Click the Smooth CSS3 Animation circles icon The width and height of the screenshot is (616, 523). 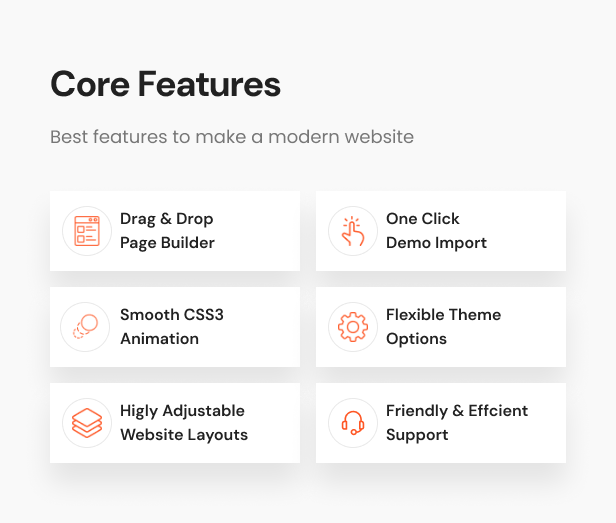pyautogui.click(x=87, y=327)
